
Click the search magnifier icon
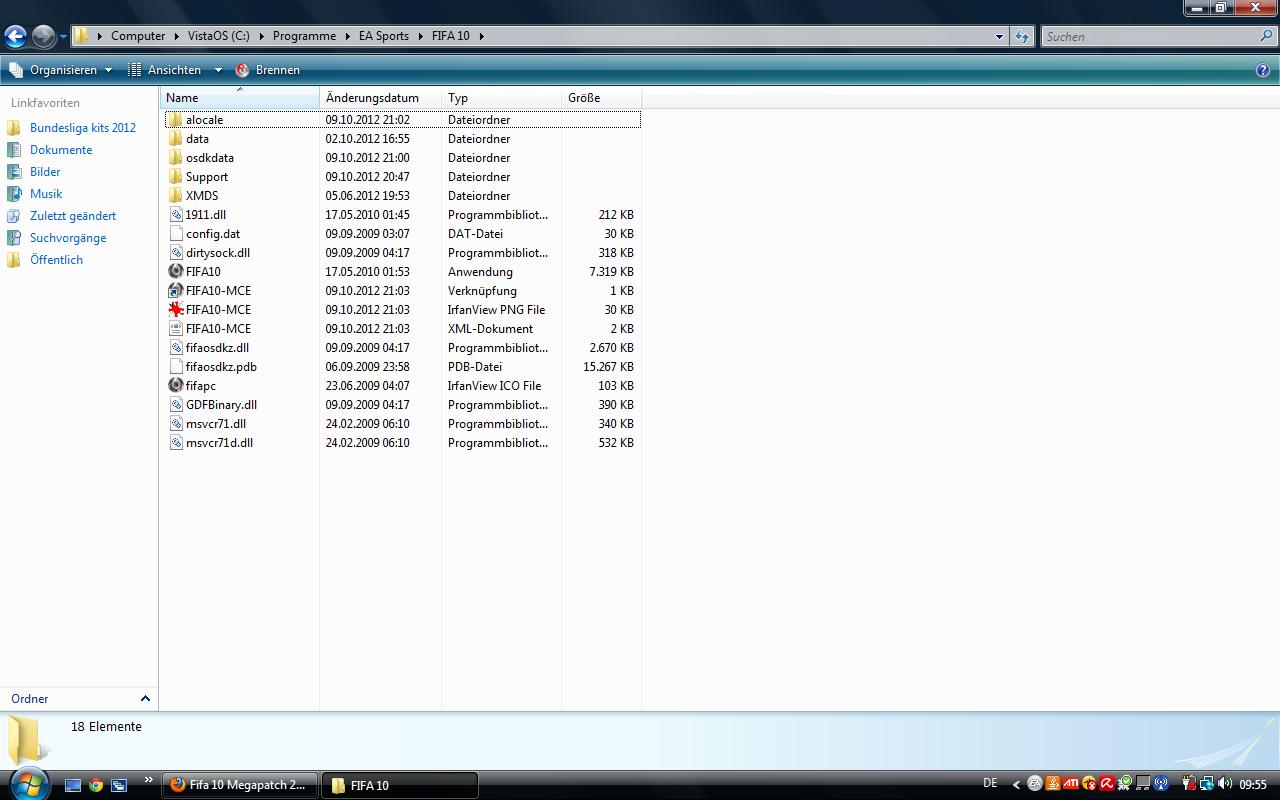(1267, 36)
